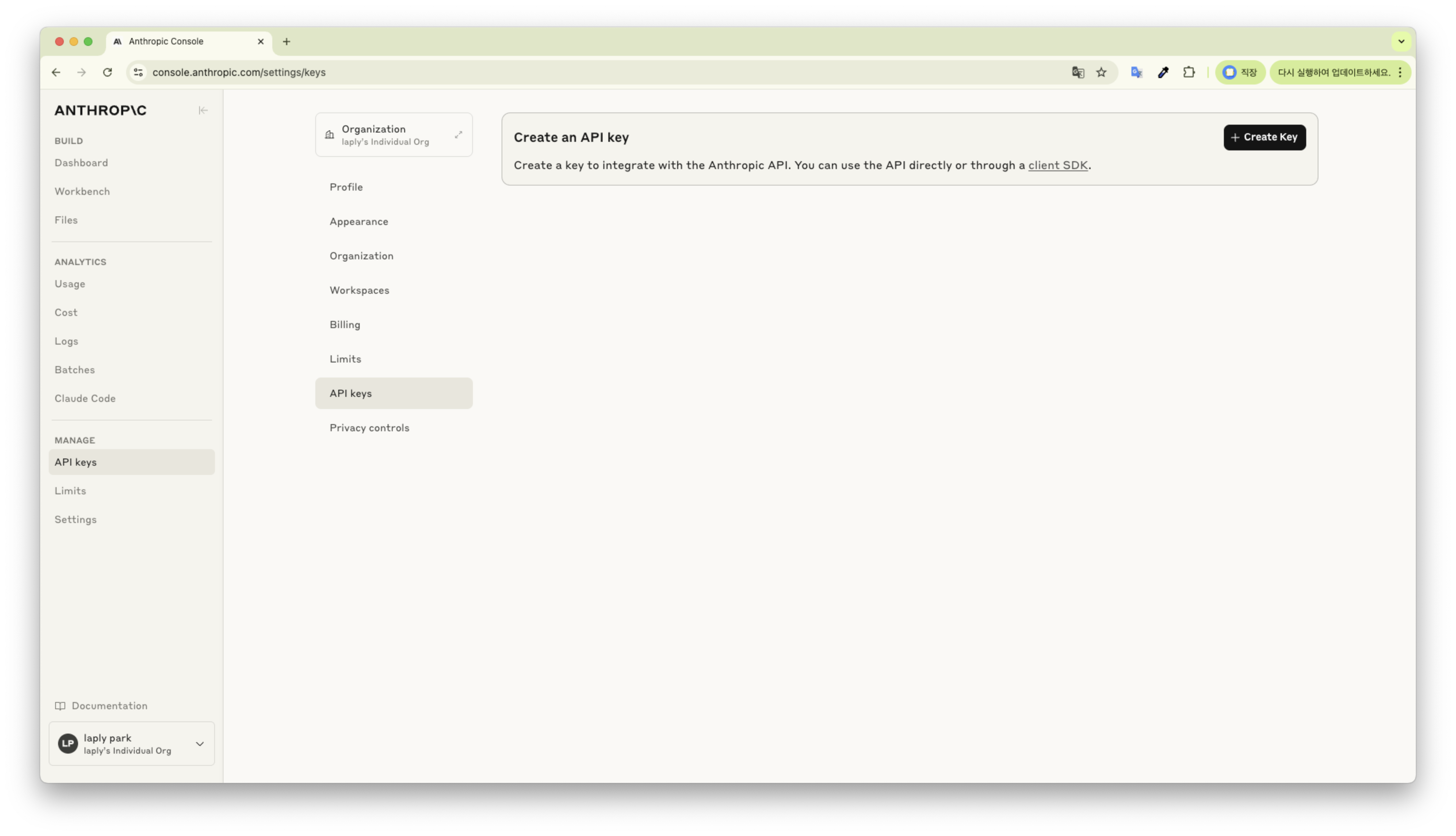Image resolution: width=1456 pixels, height=836 pixels.
Task: Open Chrome's three-dot menu
Action: (1400, 72)
